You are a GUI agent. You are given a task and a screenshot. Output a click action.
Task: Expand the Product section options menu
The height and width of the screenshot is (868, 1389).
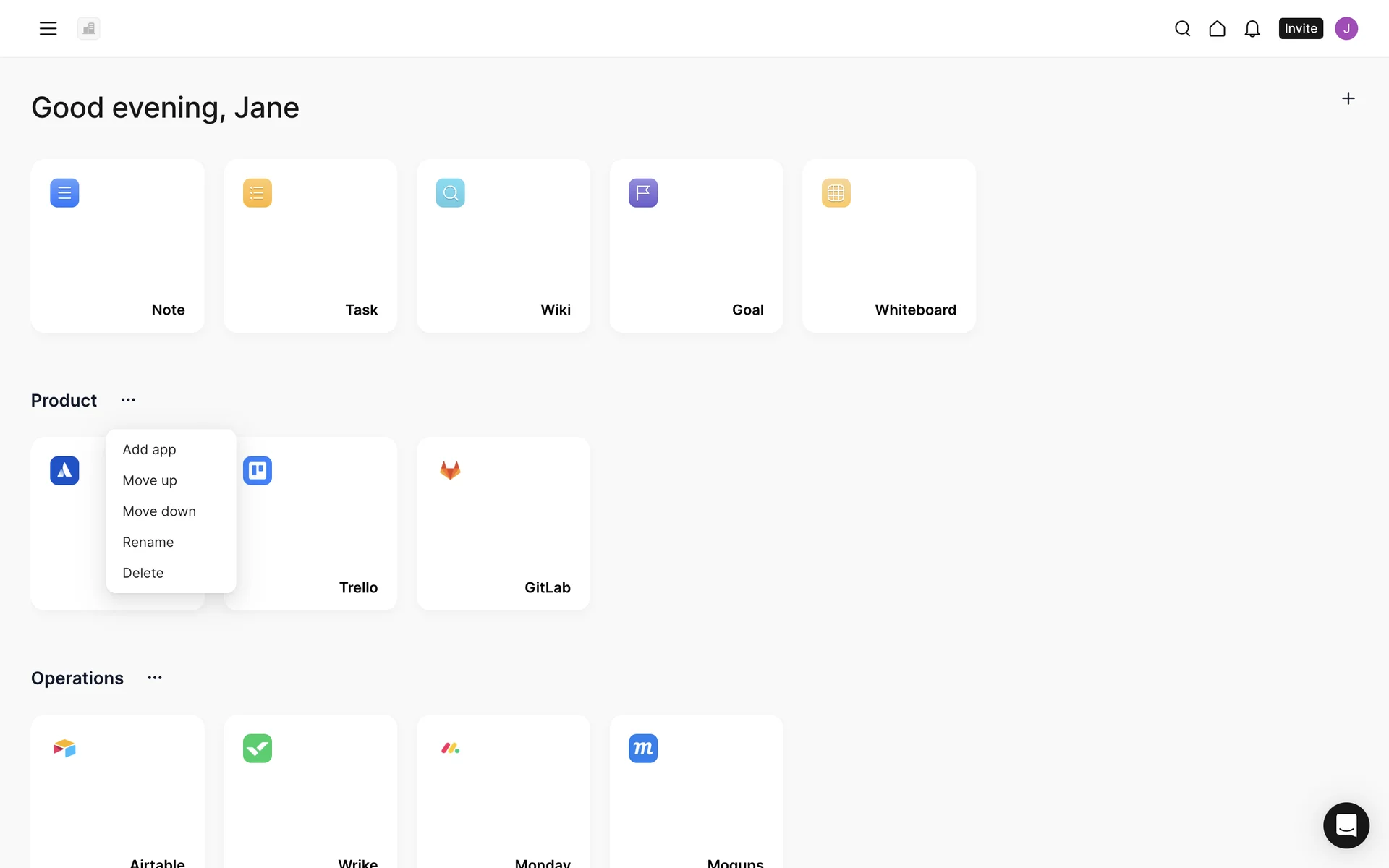pyautogui.click(x=128, y=400)
